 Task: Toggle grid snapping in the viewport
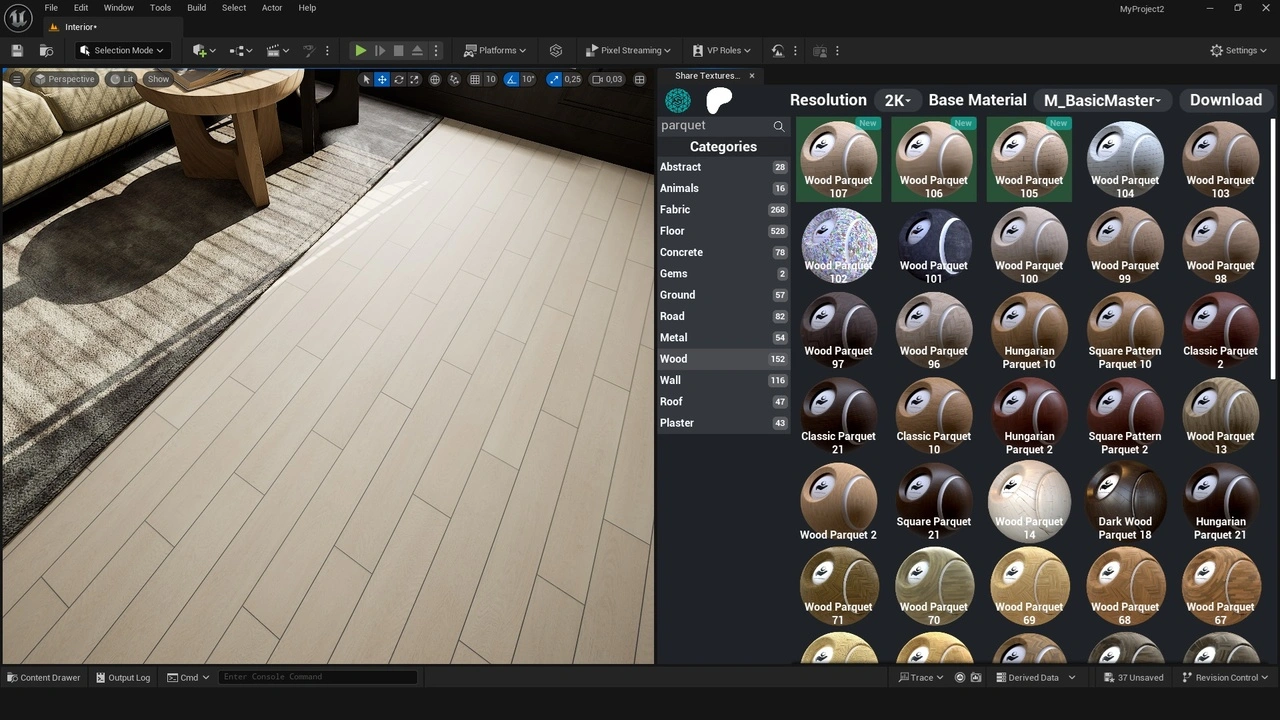click(x=475, y=79)
